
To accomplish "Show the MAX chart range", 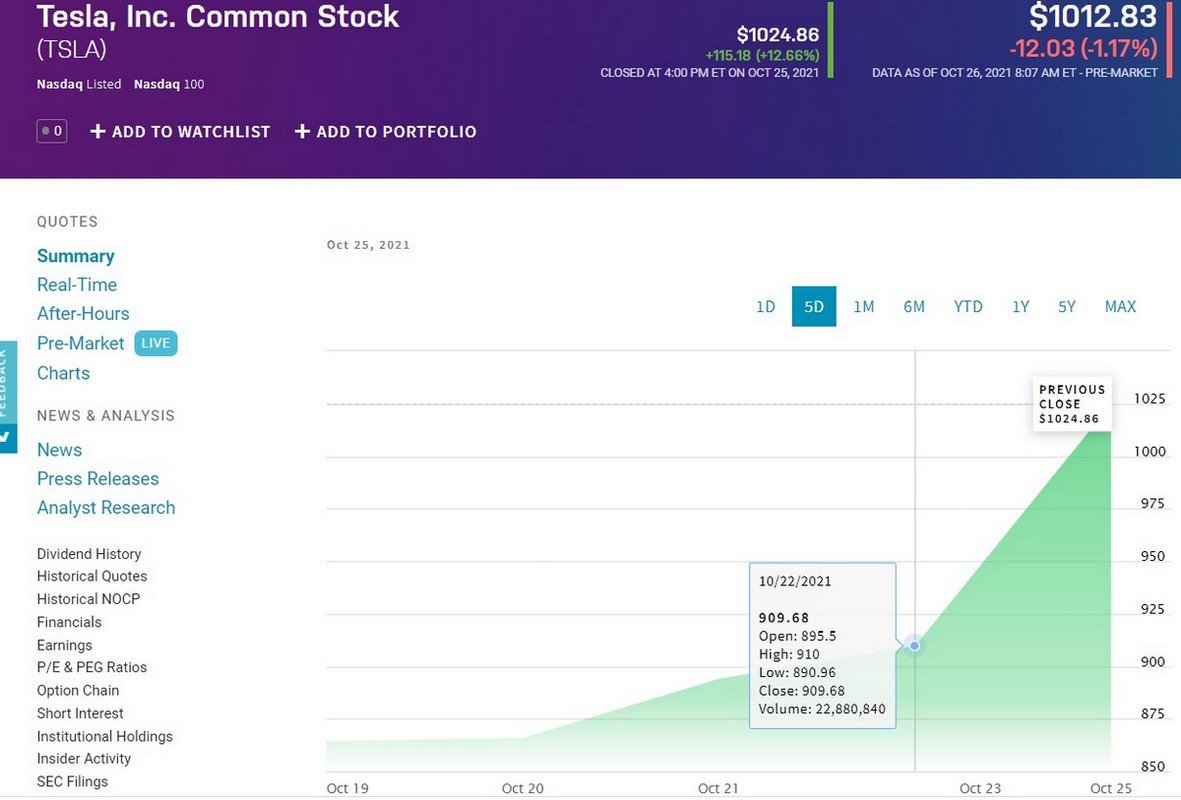I will pos(1120,307).
